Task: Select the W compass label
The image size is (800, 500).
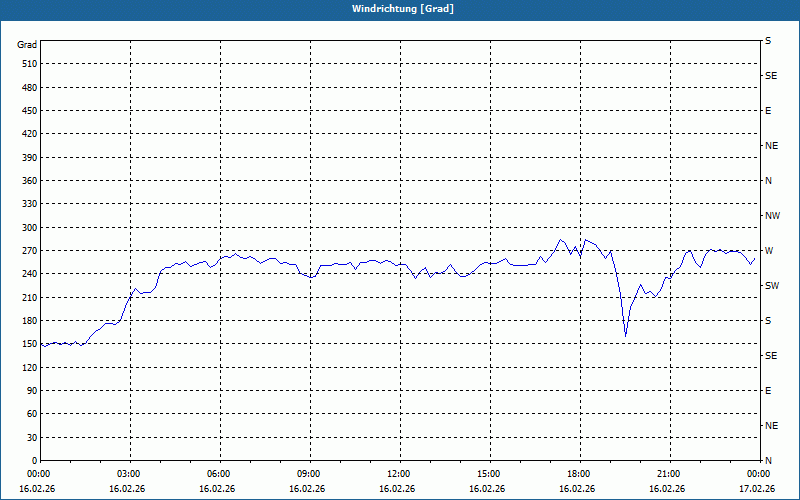Action: [769, 251]
